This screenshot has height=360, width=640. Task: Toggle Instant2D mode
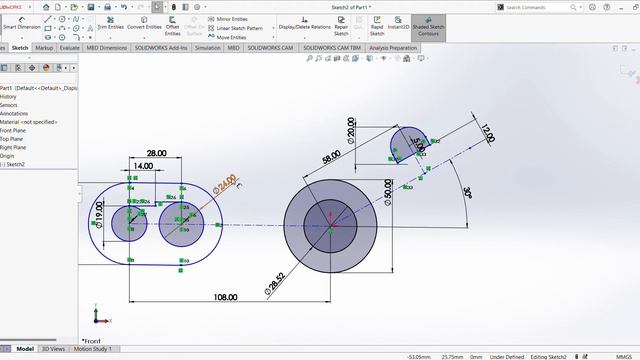pos(398,23)
